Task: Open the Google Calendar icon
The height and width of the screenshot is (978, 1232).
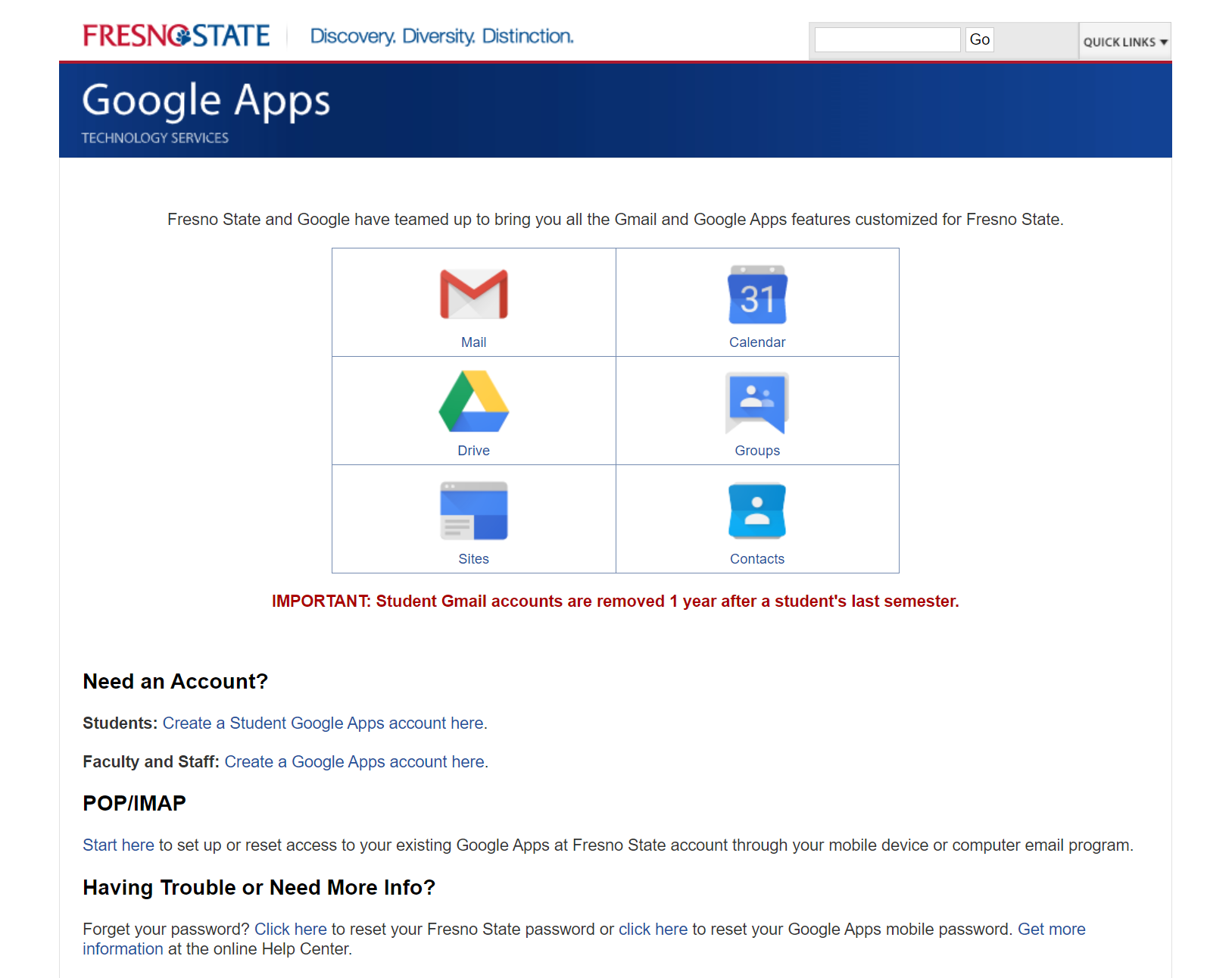Action: point(757,295)
